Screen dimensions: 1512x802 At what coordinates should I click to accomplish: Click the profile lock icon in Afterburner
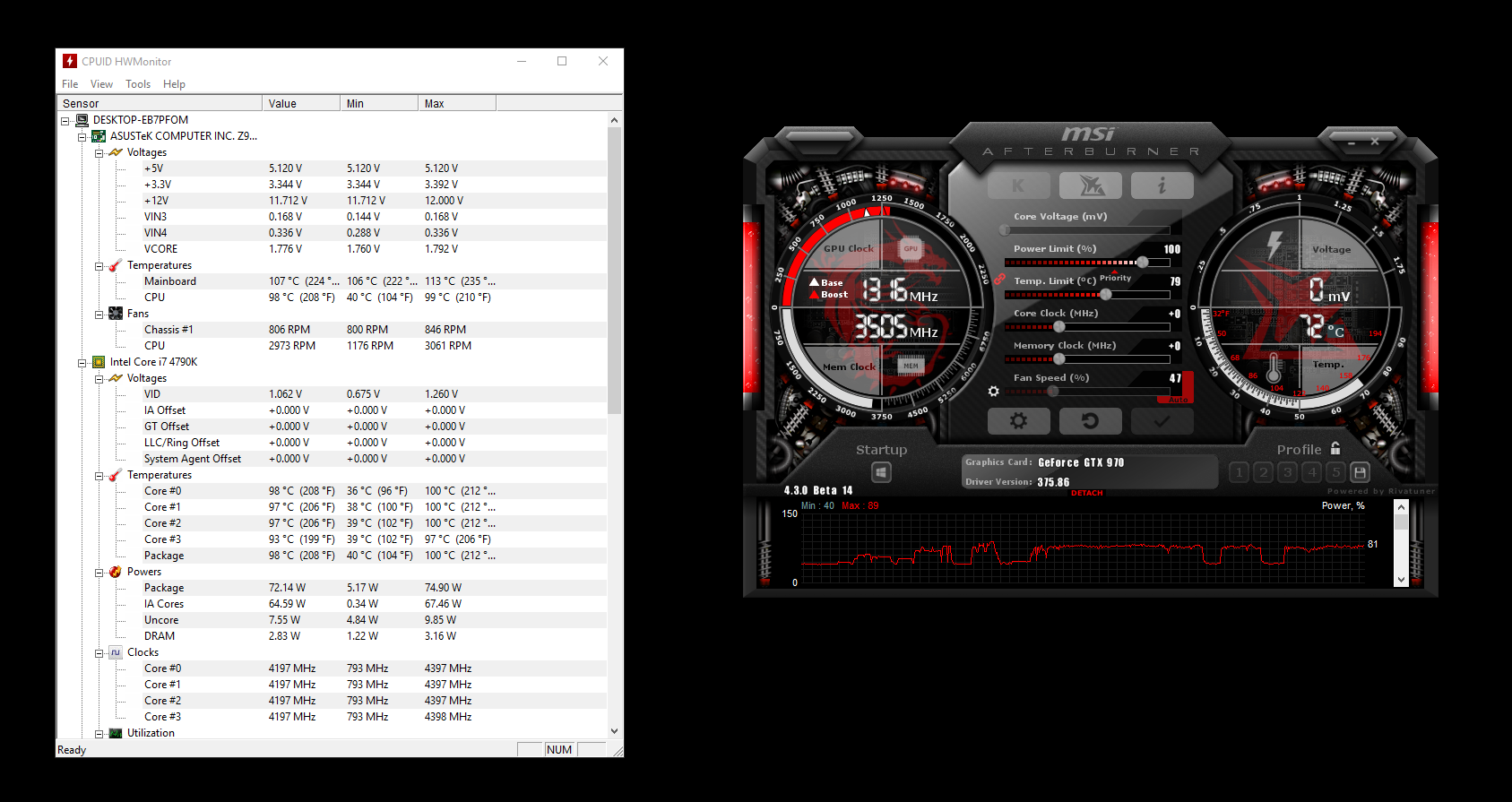tap(1335, 448)
